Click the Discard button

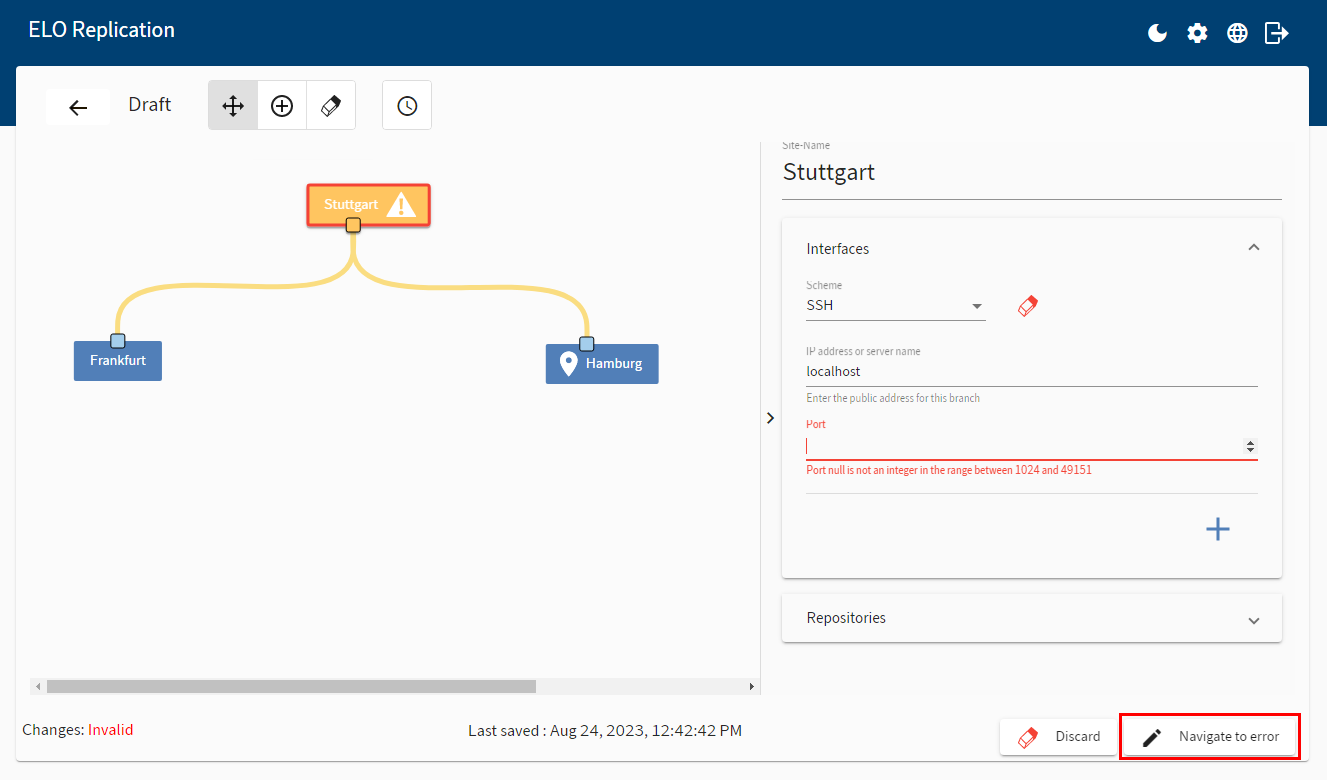pos(1058,737)
